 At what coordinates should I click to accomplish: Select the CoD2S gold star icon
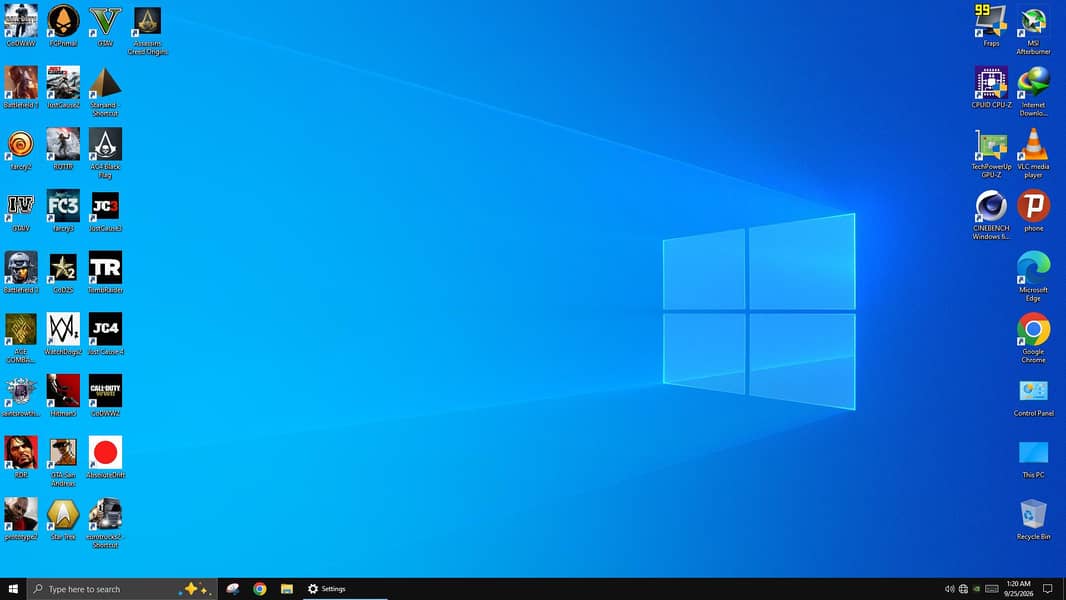click(x=63, y=268)
